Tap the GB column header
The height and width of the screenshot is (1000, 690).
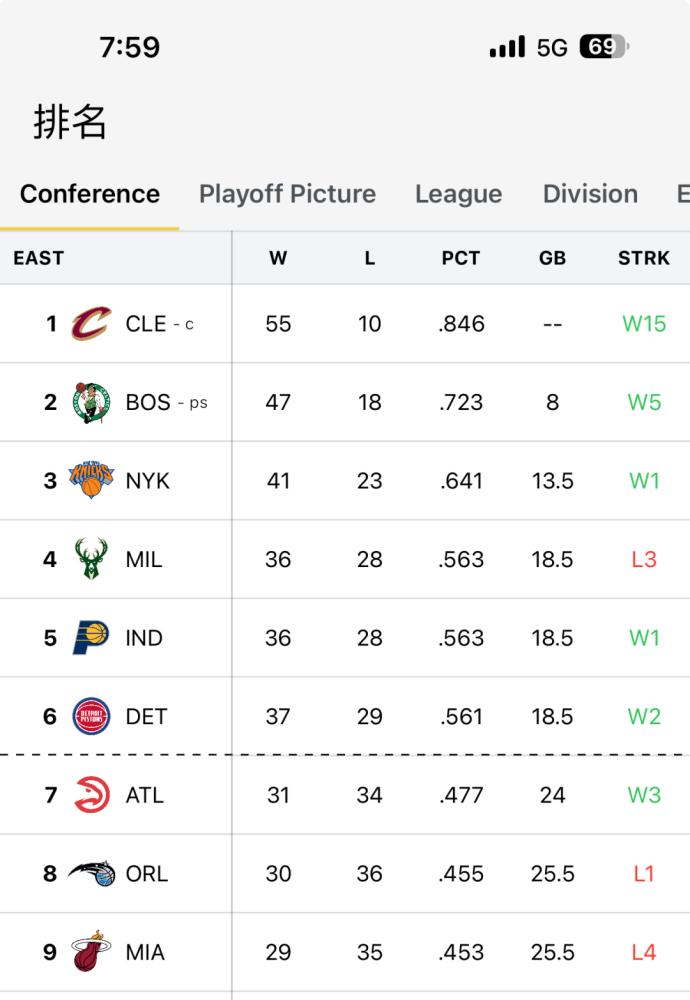(x=552, y=258)
